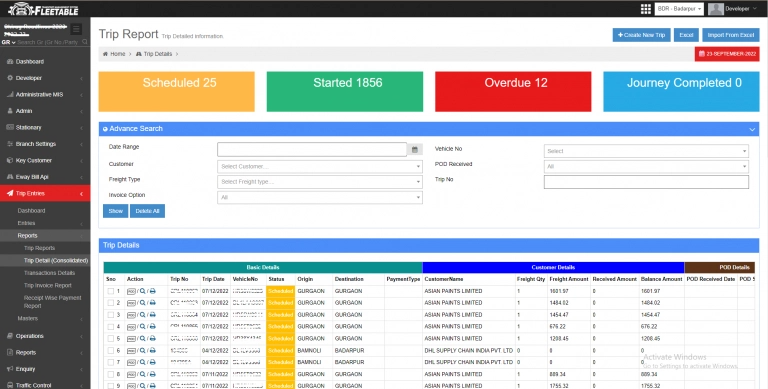Open the Invoice Option dropdown
Viewport: 768px width, 389px height.
[x=320, y=197]
